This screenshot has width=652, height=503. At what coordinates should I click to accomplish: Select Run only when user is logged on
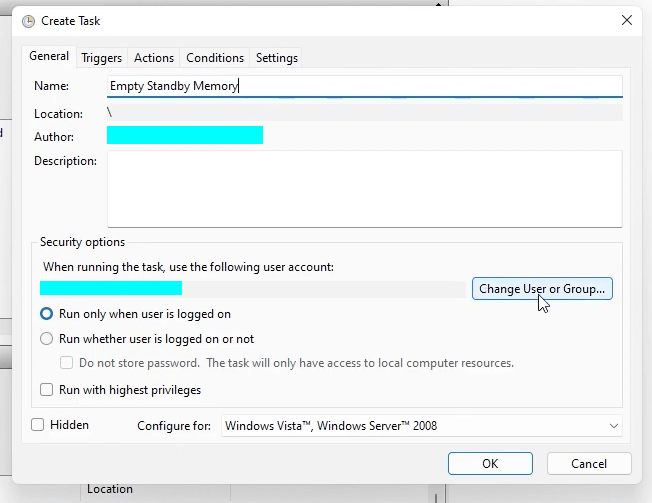coord(47,314)
